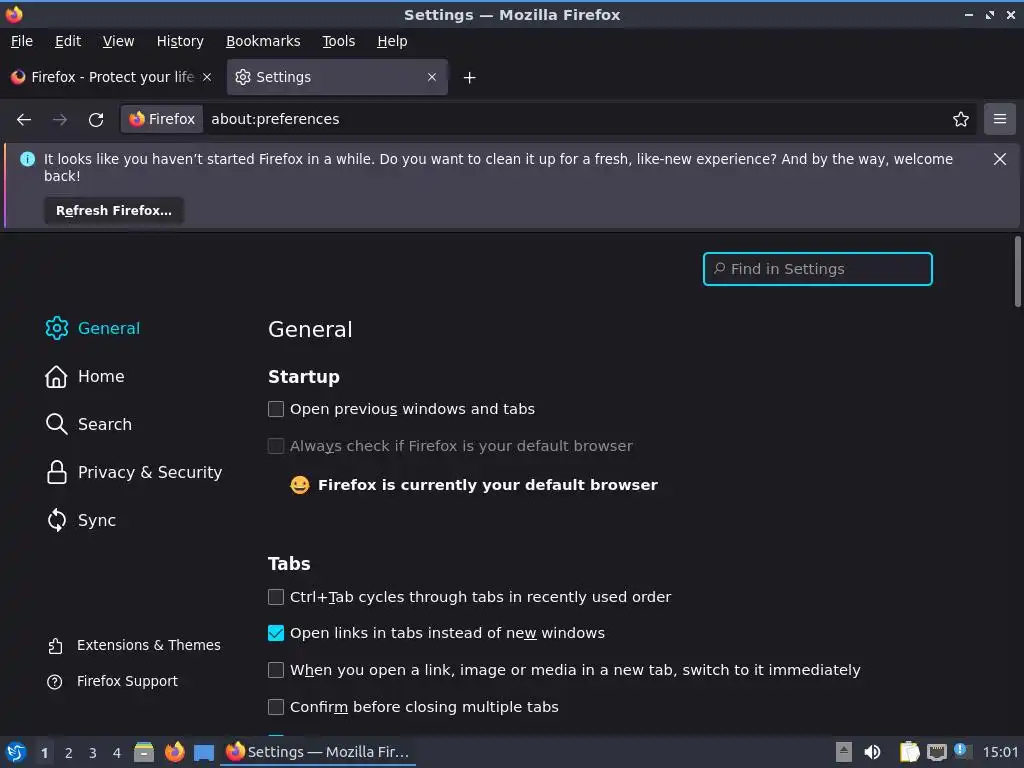Enable Confirm before closing multiple tabs

(x=276, y=707)
